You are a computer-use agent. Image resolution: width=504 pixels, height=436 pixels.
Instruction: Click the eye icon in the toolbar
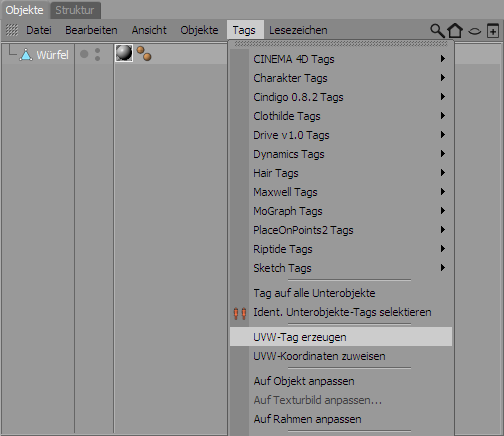pyautogui.click(x=475, y=31)
